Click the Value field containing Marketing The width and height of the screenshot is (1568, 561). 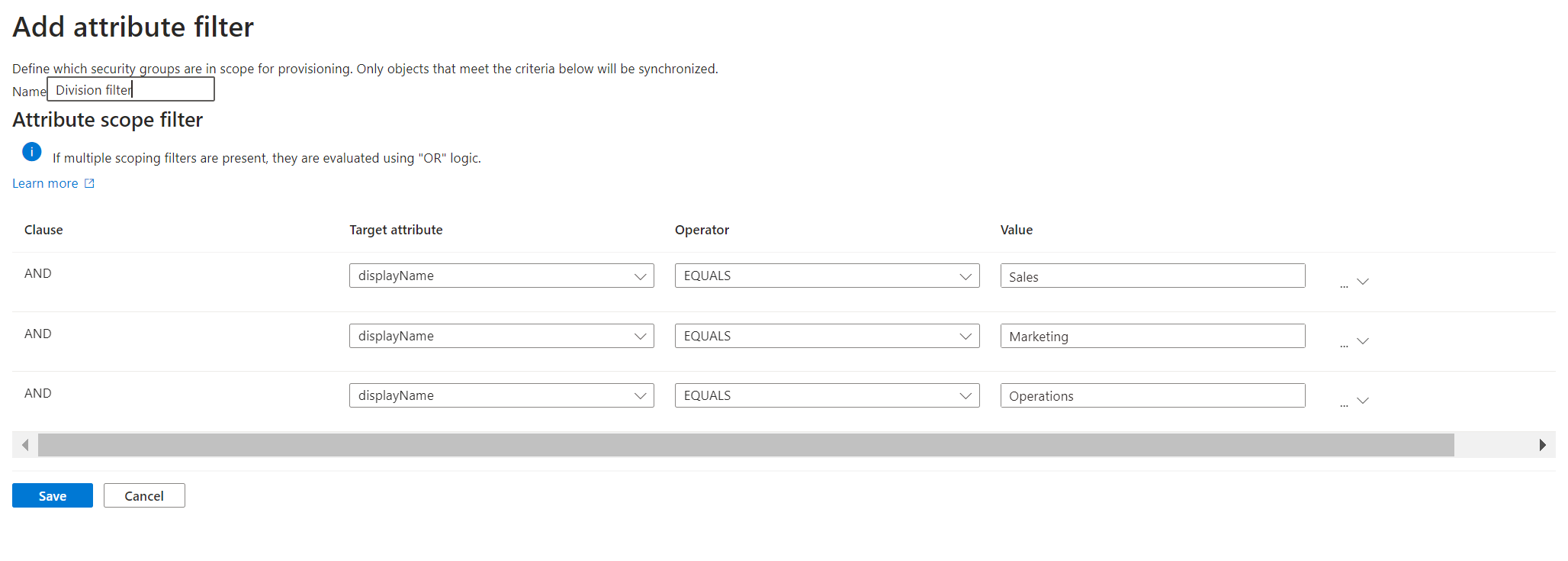tap(1152, 336)
